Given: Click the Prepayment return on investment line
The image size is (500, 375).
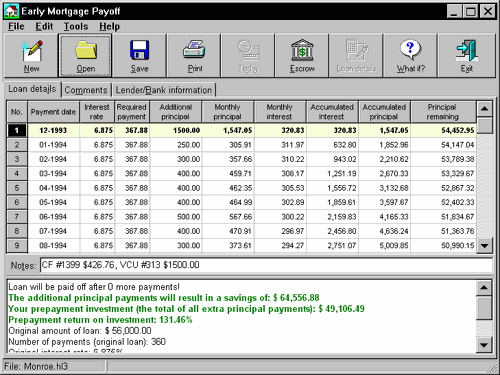Looking at the screenshot, I should pos(100,320).
